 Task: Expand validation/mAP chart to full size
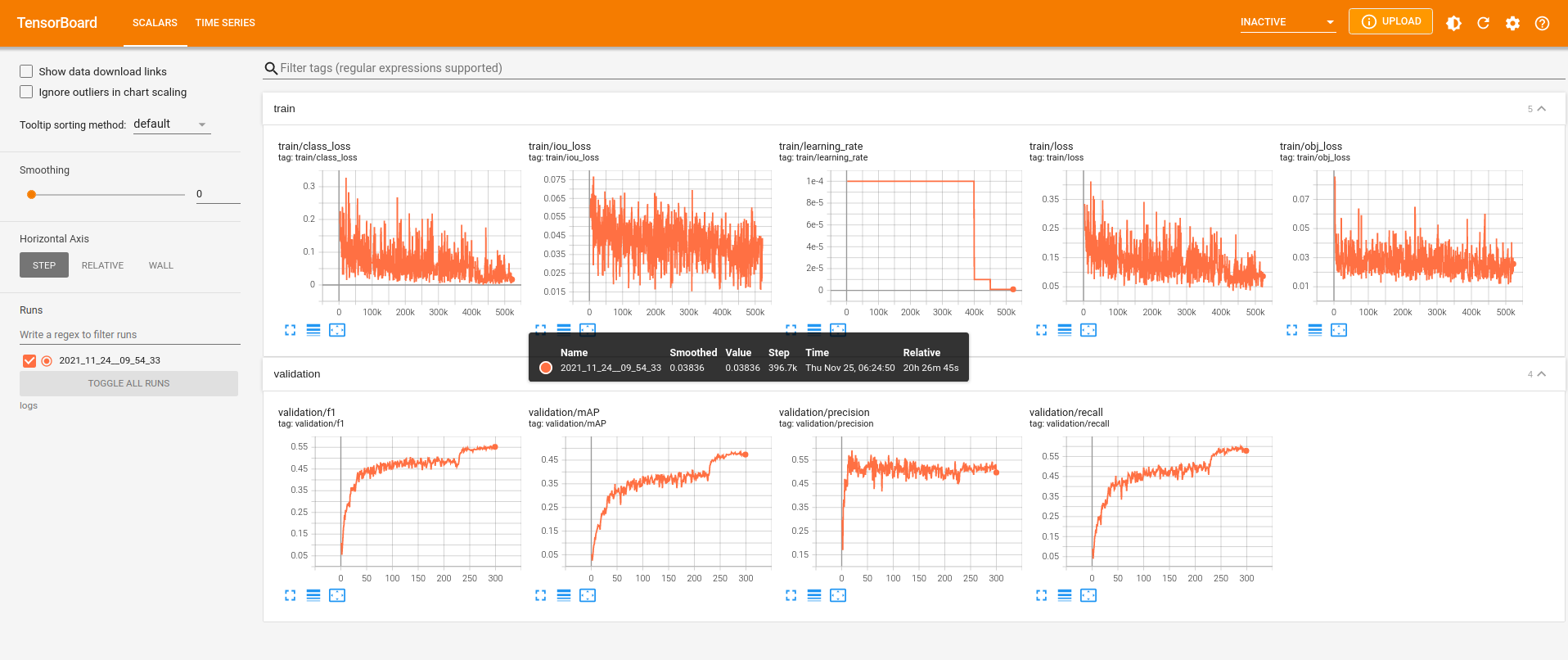click(x=540, y=595)
